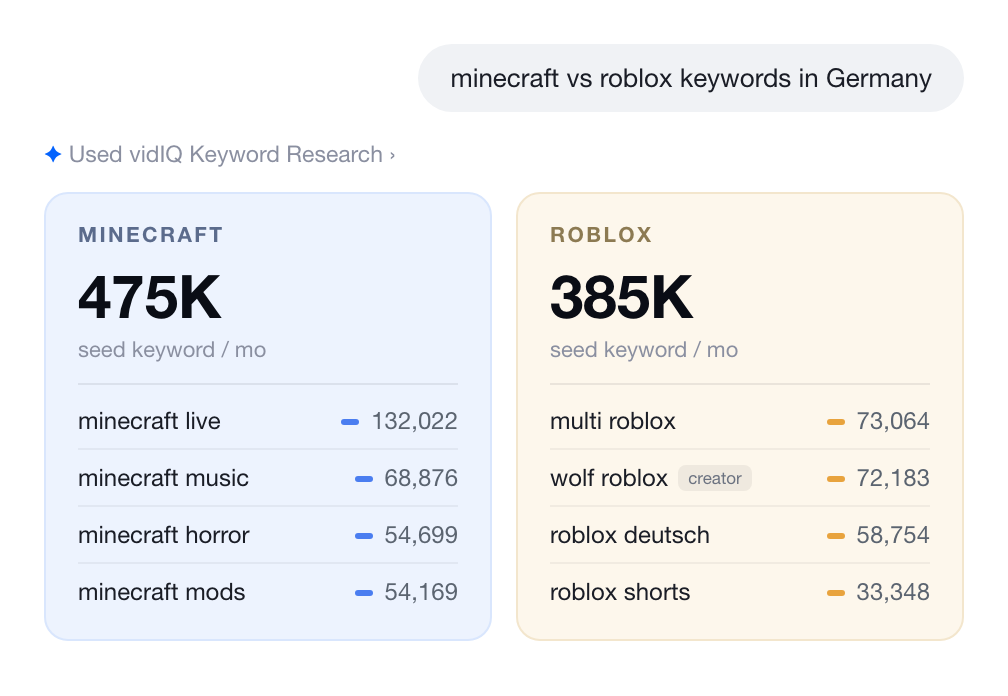Viewport: 1008px width, 696px height.
Task: Select the 385K seed keyword value
Action: 621,297
